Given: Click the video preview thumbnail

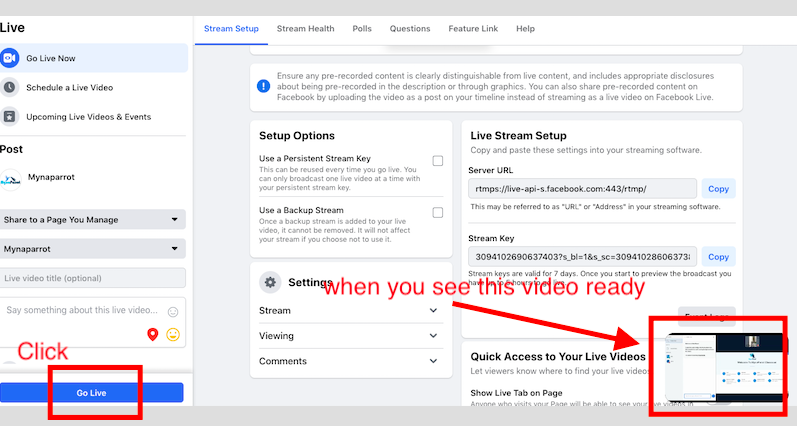Looking at the screenshot, I should [x=724, y=368].
